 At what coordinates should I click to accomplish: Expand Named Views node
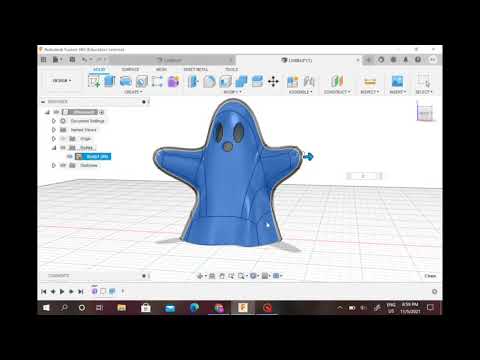tap(54, 130)
